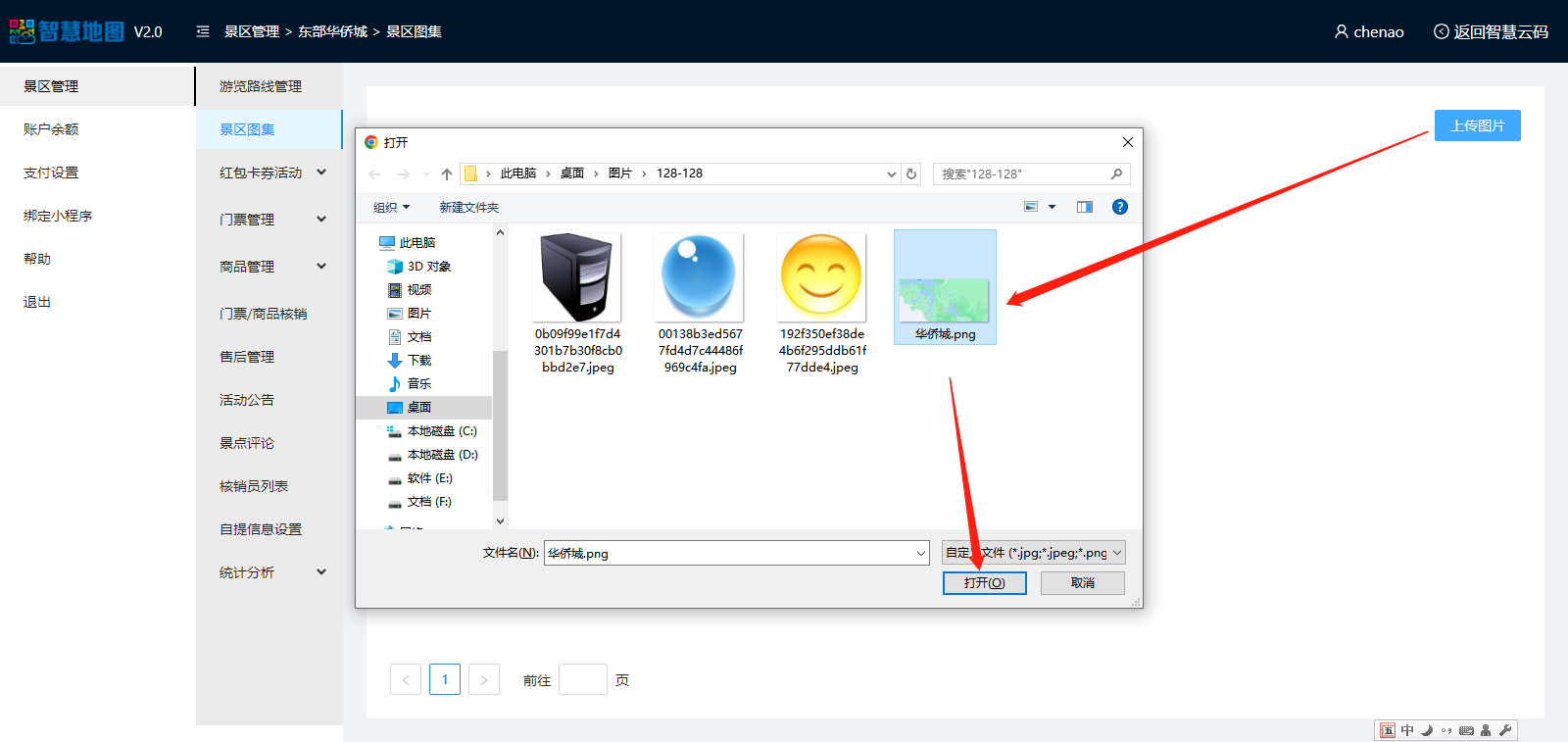Open the Music folder (音乐) in tree

coord(418,384)
